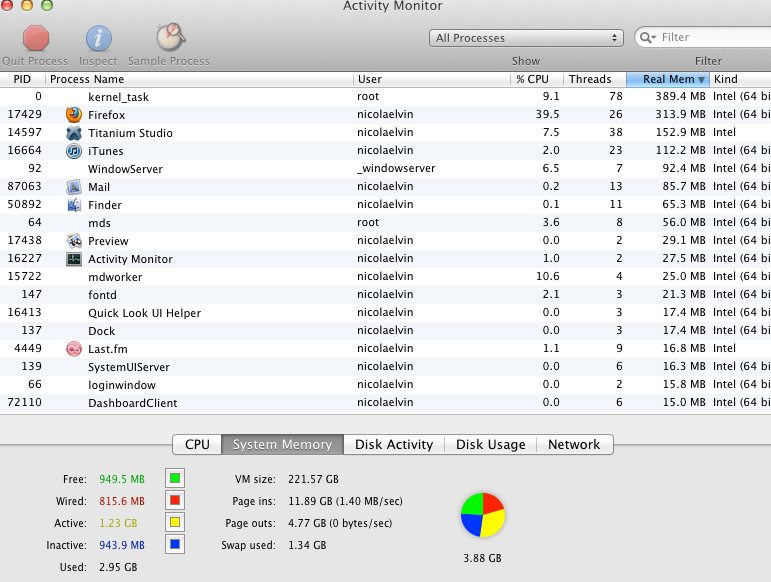Click the _windowserver user cell
Image resolution: width=771 pixels, height=582 pixels.
pos(396,169)
